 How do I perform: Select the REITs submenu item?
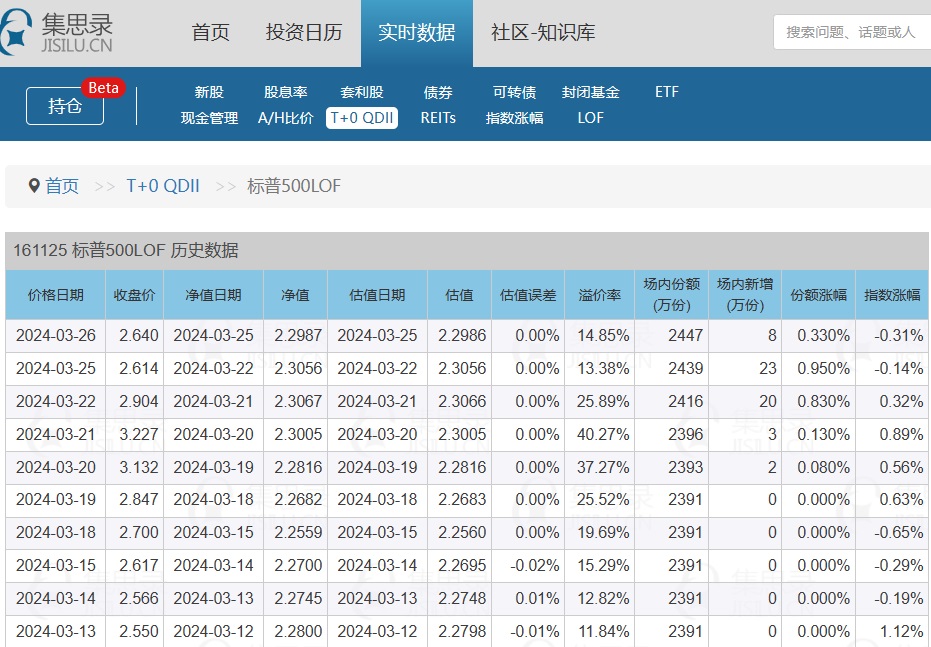click(438, 118)
